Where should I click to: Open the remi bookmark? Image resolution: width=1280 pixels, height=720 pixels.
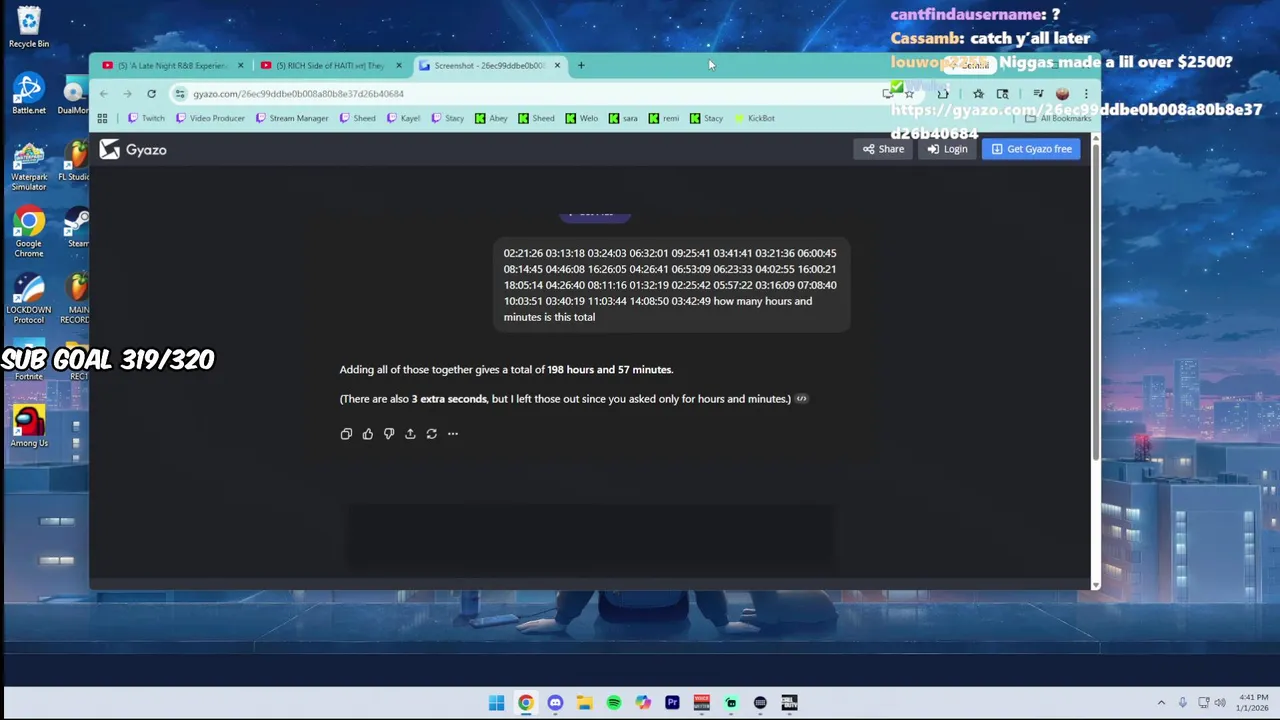[664, 118]
